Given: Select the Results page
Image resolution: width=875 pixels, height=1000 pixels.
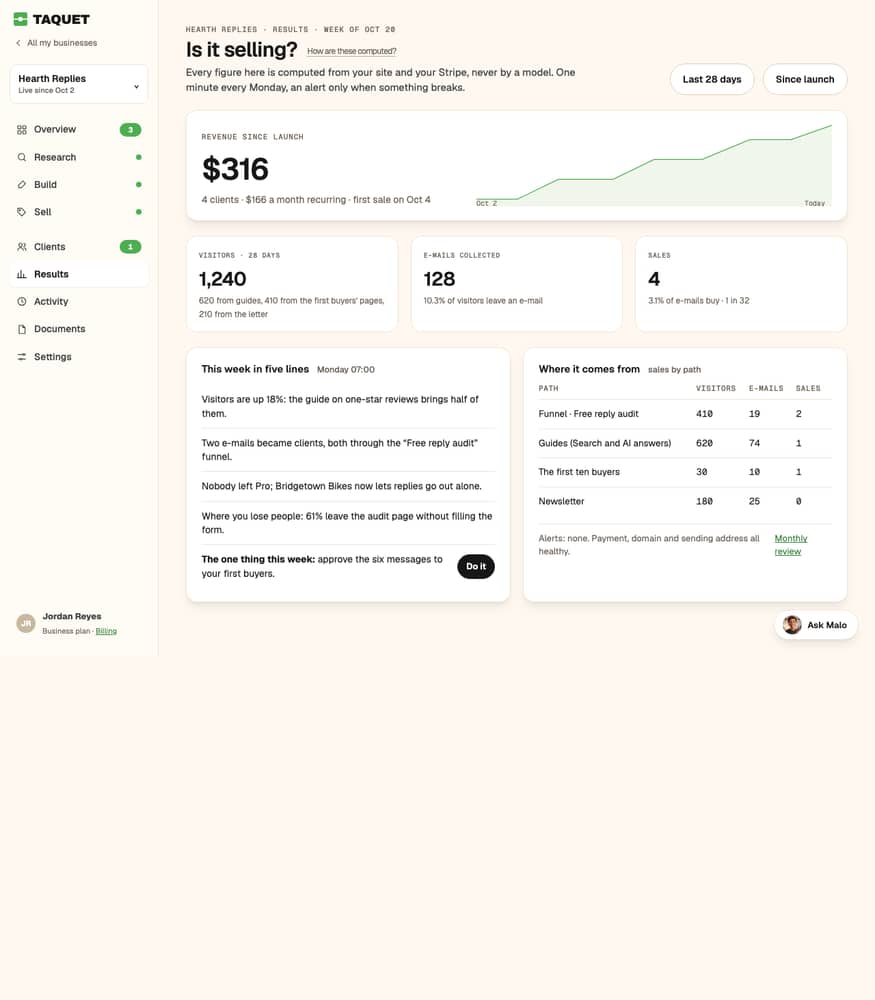Looking at the screenshot, I should (x=78, y=274).
